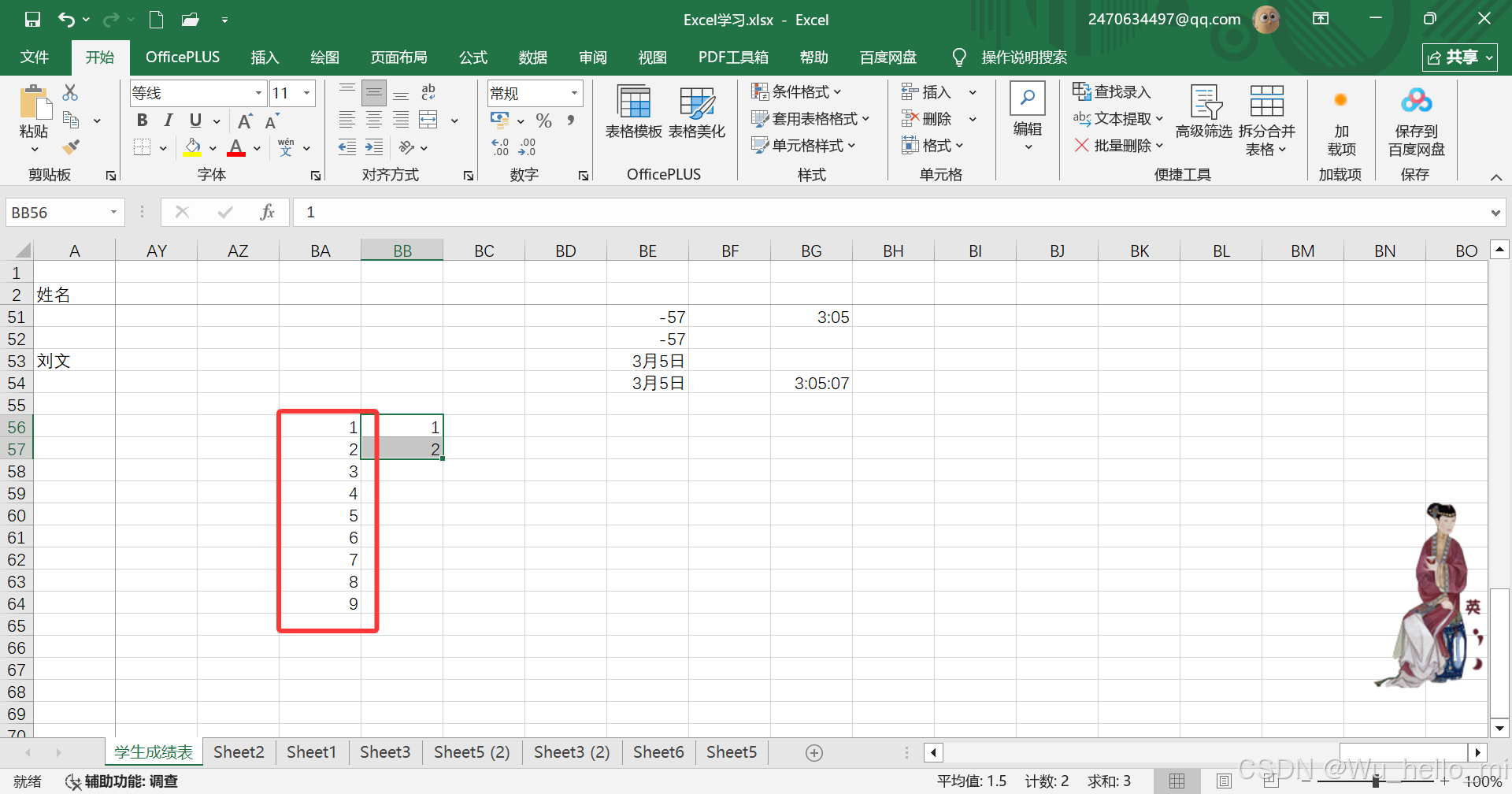
Task: Expand 套用表格格式 dropdown
Action: (x=810, y=119)
